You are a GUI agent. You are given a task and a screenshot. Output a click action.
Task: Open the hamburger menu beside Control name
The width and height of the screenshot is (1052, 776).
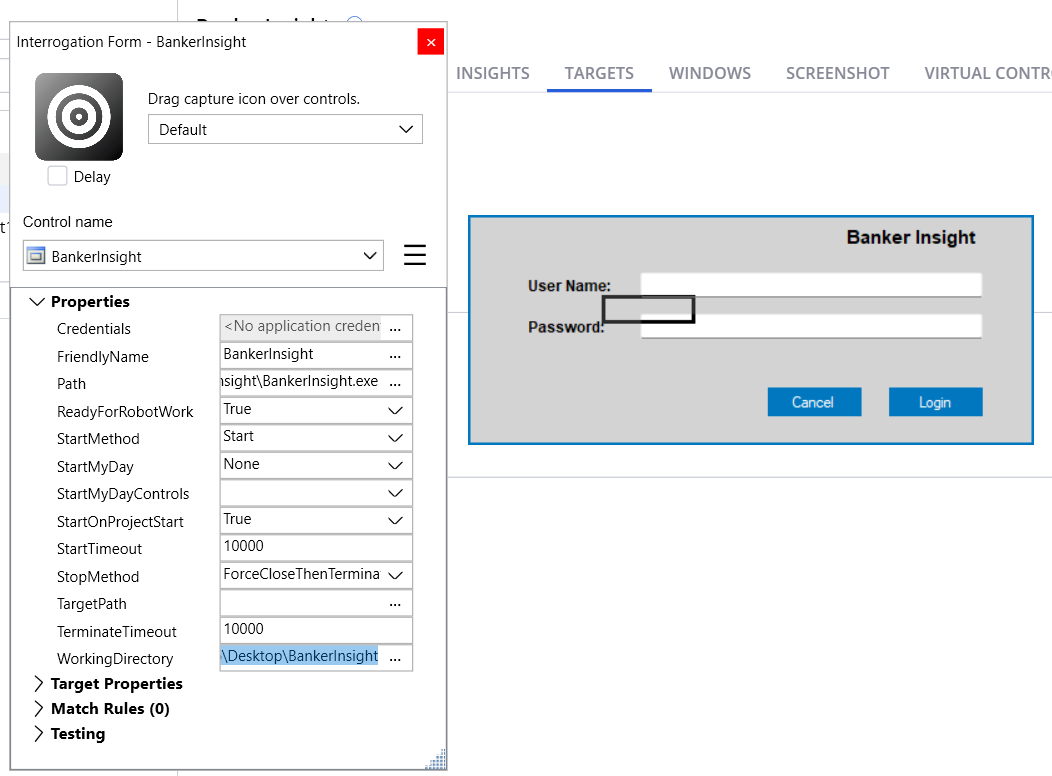tap(415, 256)
